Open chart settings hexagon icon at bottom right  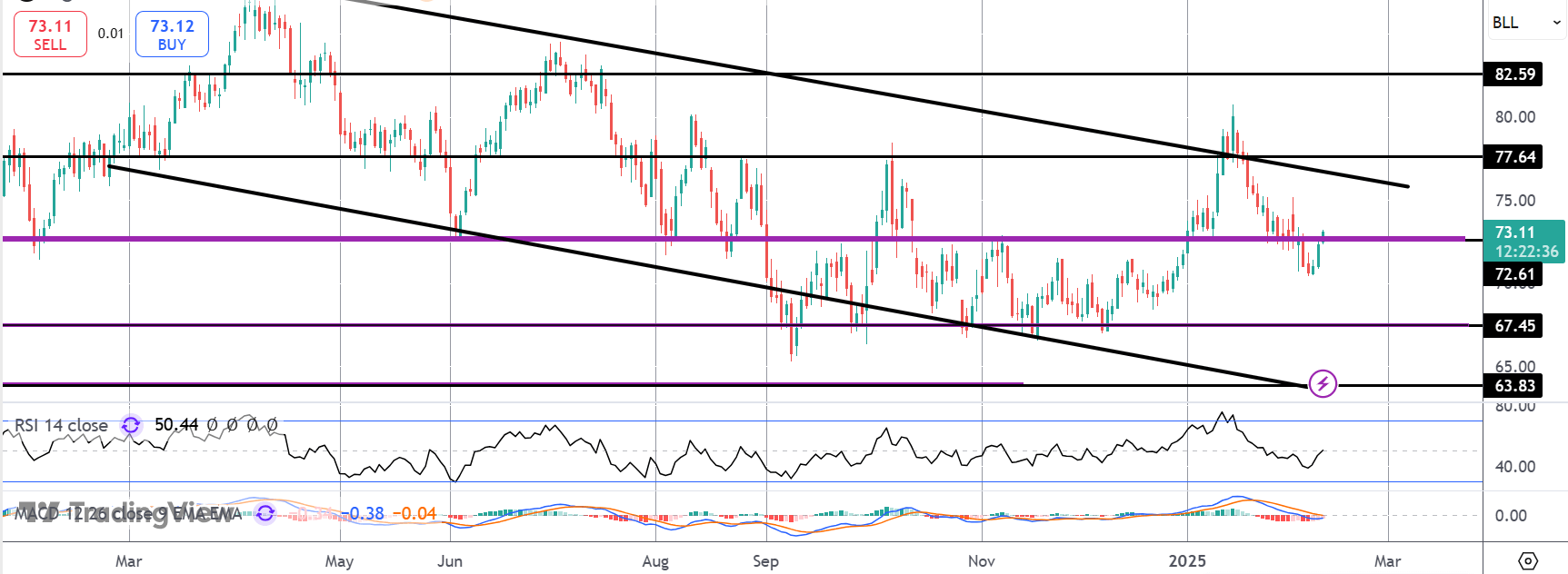point(1528,560)
